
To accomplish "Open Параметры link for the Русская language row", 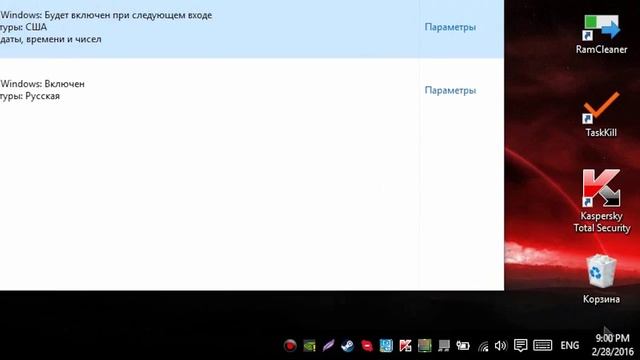I will point(450,90).
